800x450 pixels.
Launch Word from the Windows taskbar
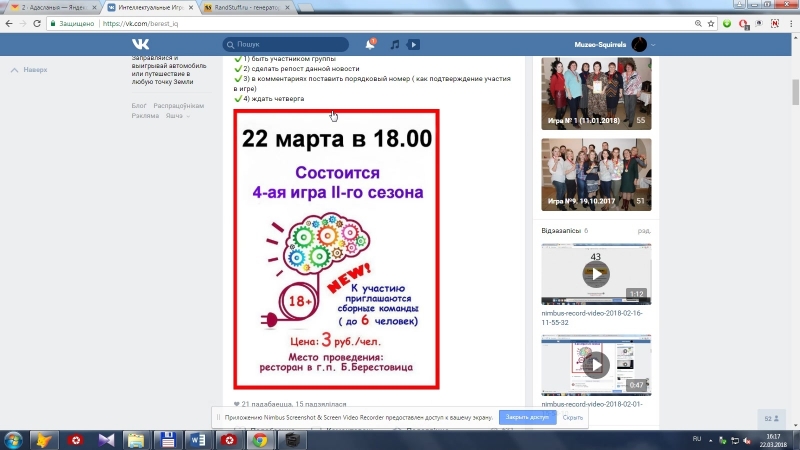pyautogui.click(x=198, y=440)
